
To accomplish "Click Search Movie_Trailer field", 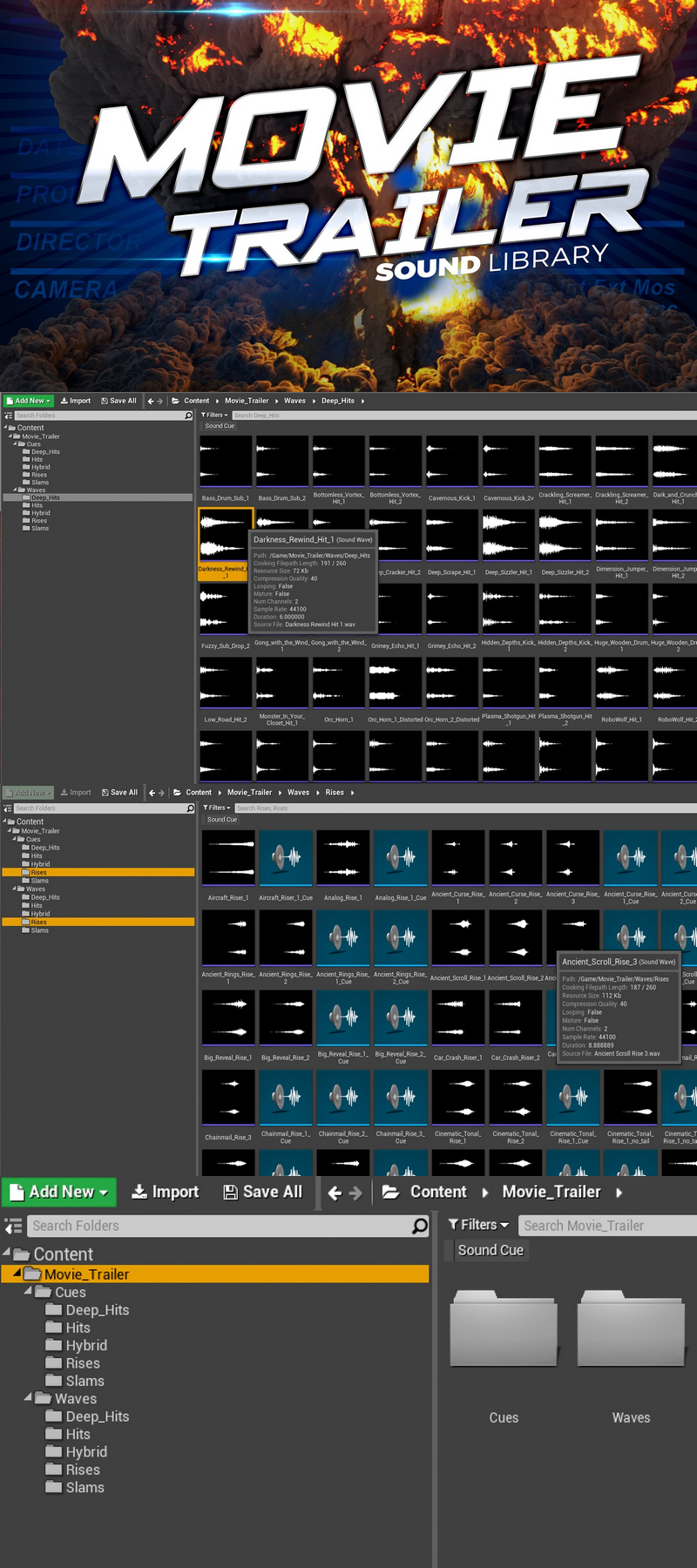I will (x=607, y=1226).
